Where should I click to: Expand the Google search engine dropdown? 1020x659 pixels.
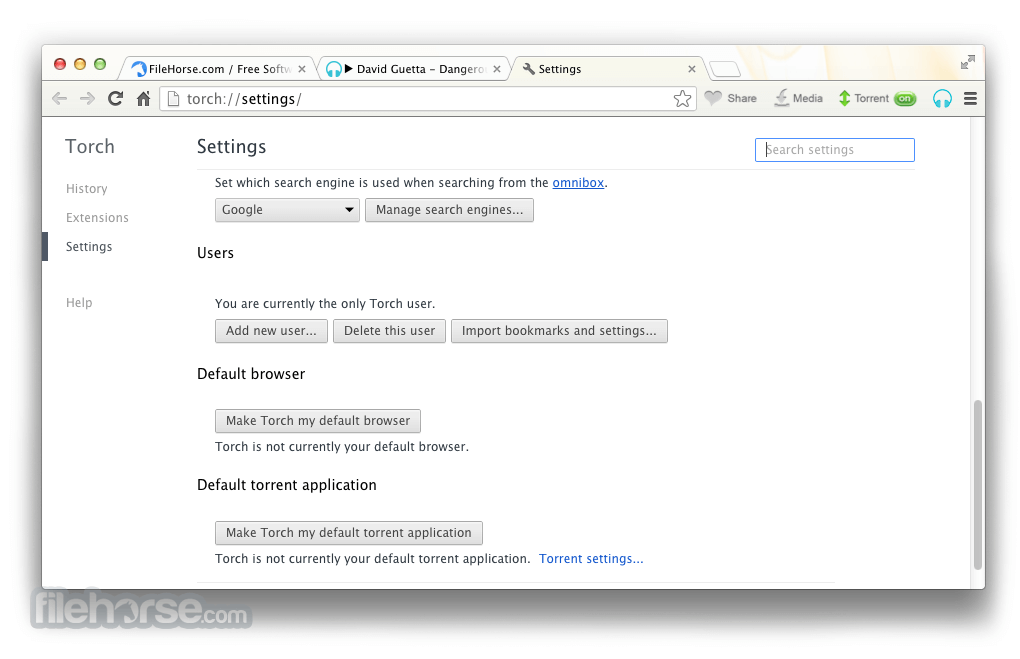287,210
